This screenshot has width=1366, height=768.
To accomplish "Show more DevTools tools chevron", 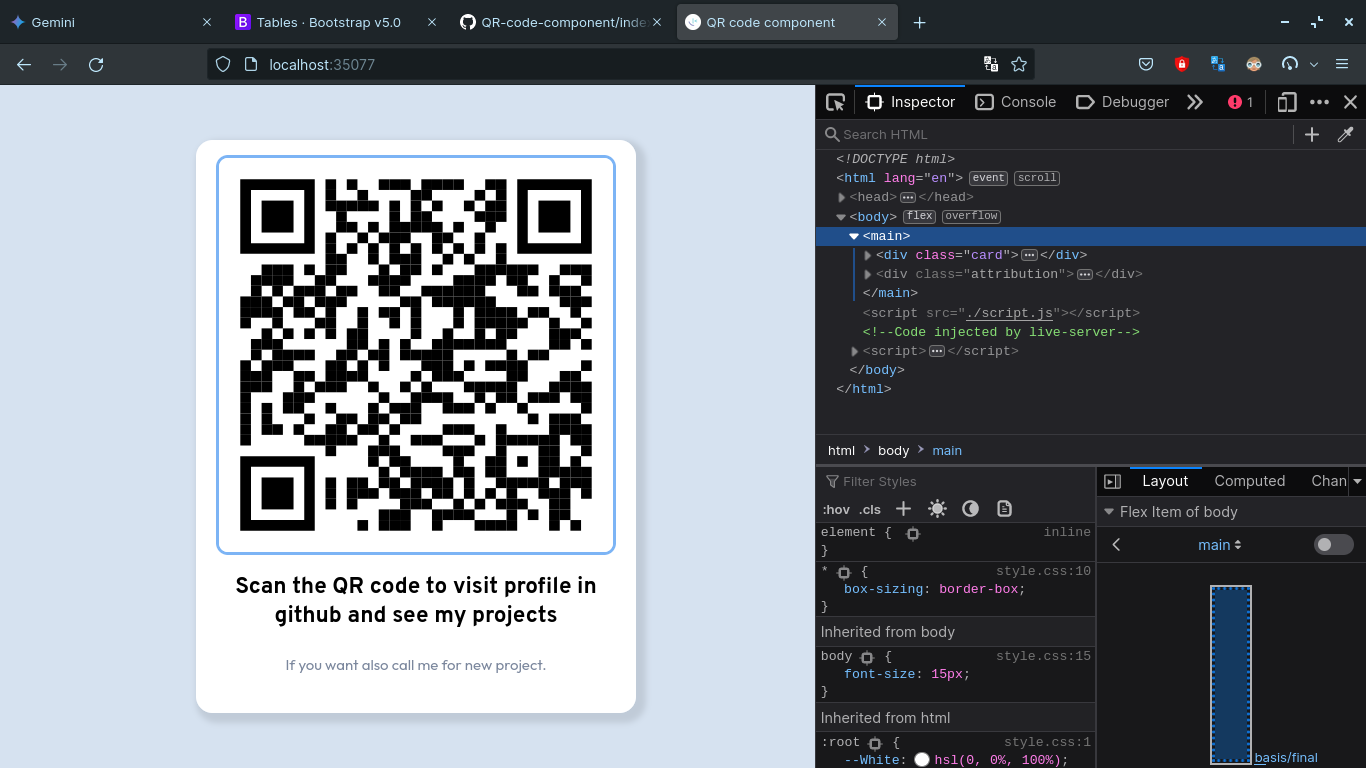I will pyautogui.click(x=1194, y=102).
